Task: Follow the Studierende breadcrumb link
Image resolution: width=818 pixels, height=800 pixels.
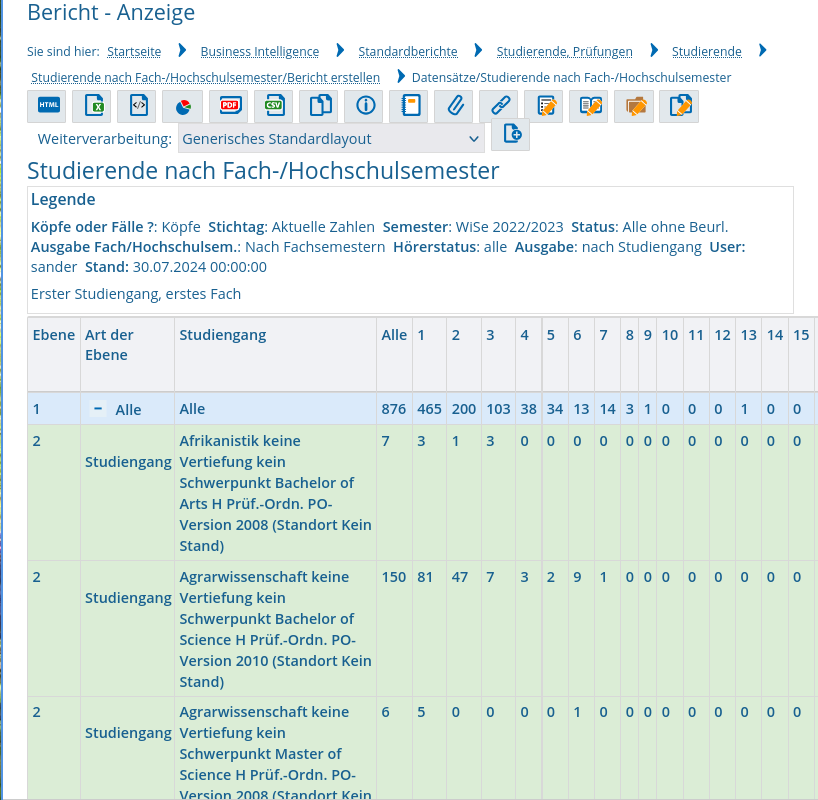Action: (x=707, y=52)
